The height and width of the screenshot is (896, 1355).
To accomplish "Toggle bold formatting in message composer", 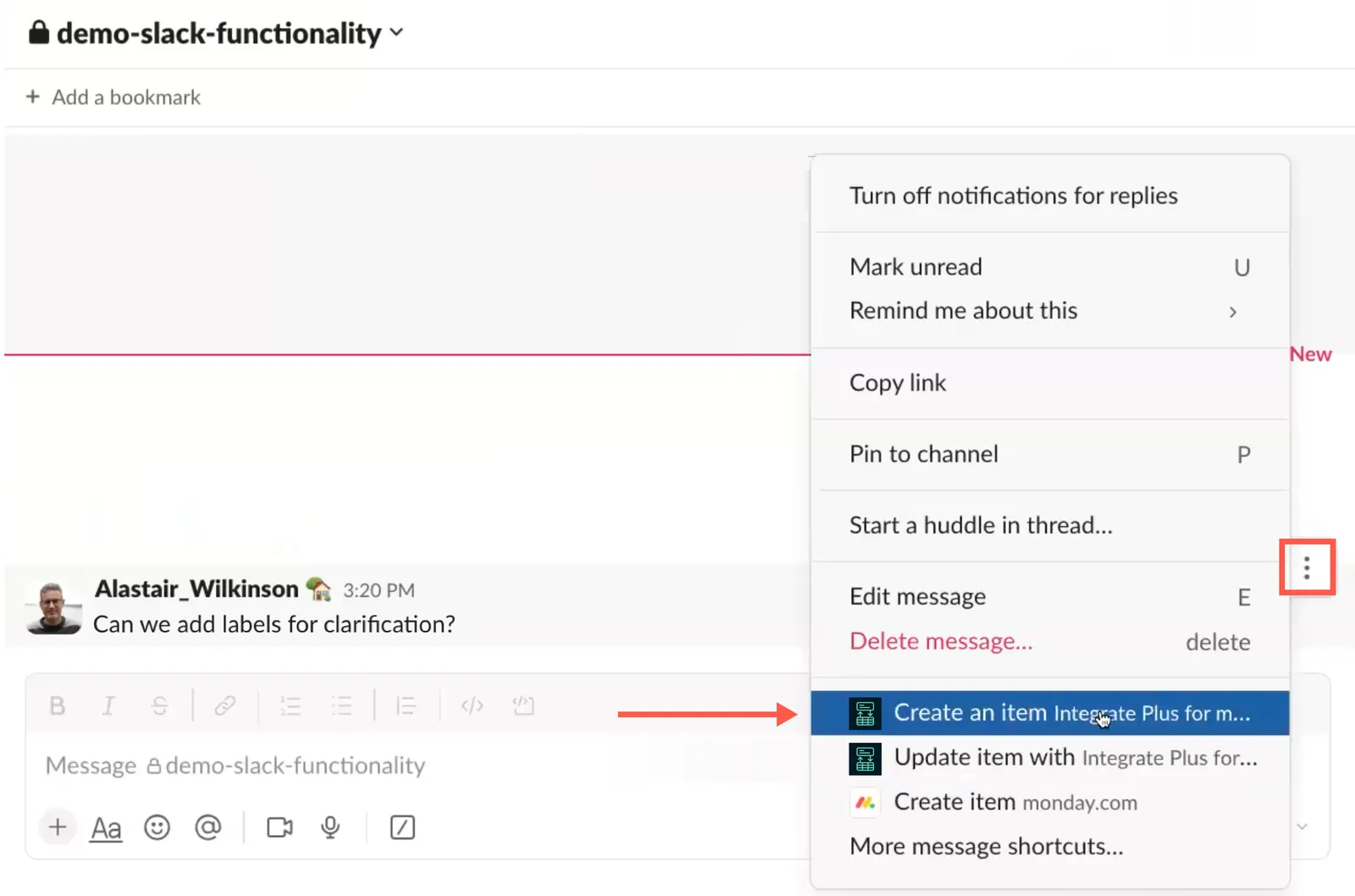I will click(x=58, y=705).
